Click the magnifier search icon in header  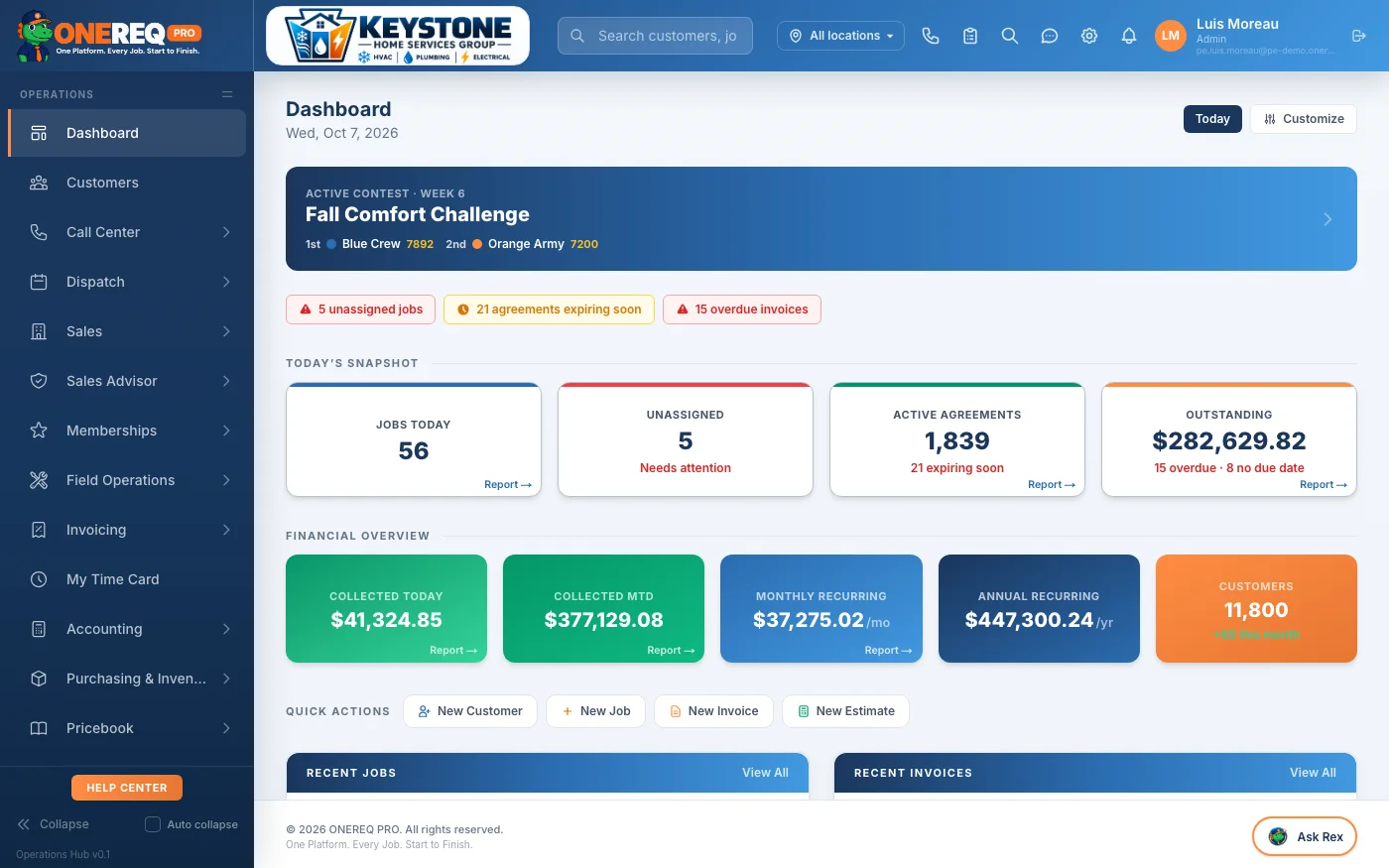pyautogui.click(x=1010, y=36)
